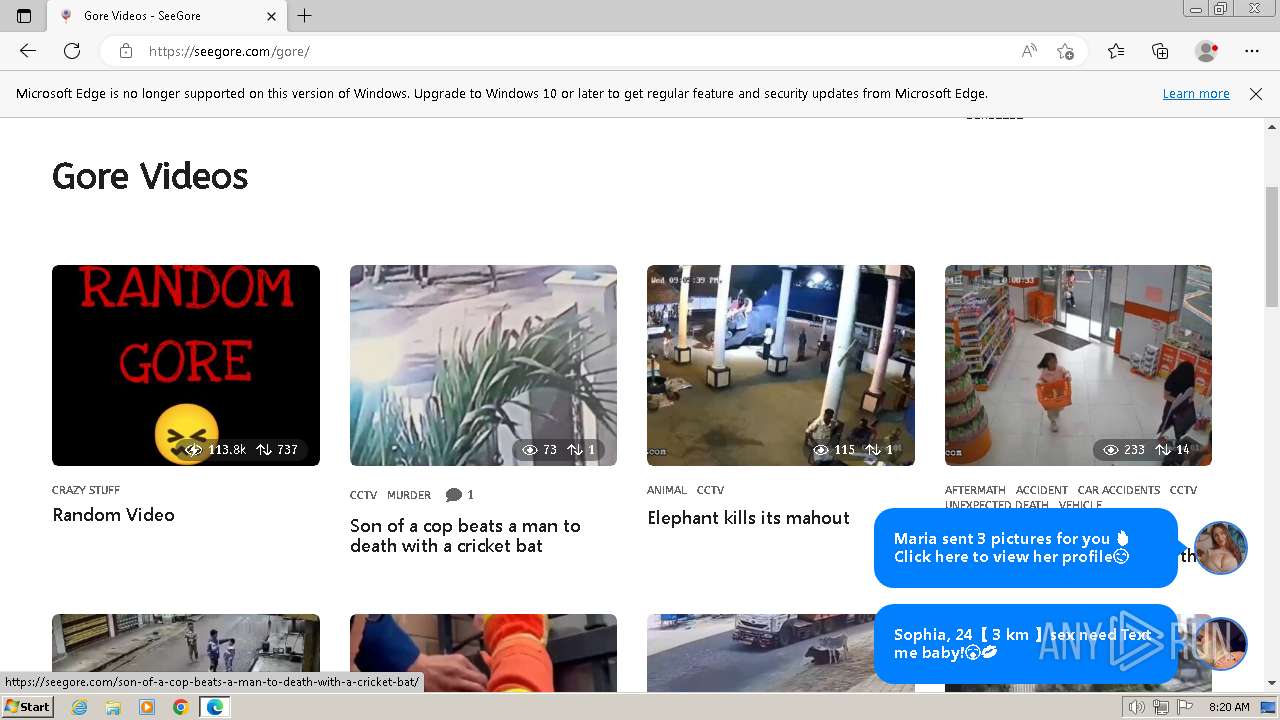Open Google Chrome from the taskbar
The image size is (1280, 720).
(180, 707)
